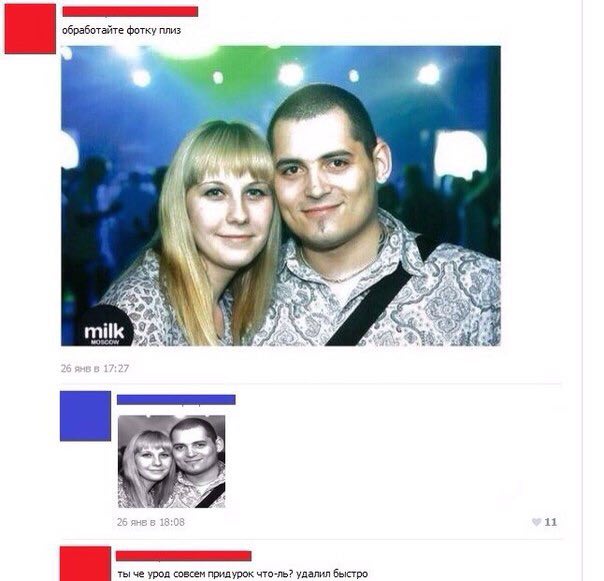Open red avatar beside the angry reply
This screenshot has height=581, width=604.
click(86, 564)
